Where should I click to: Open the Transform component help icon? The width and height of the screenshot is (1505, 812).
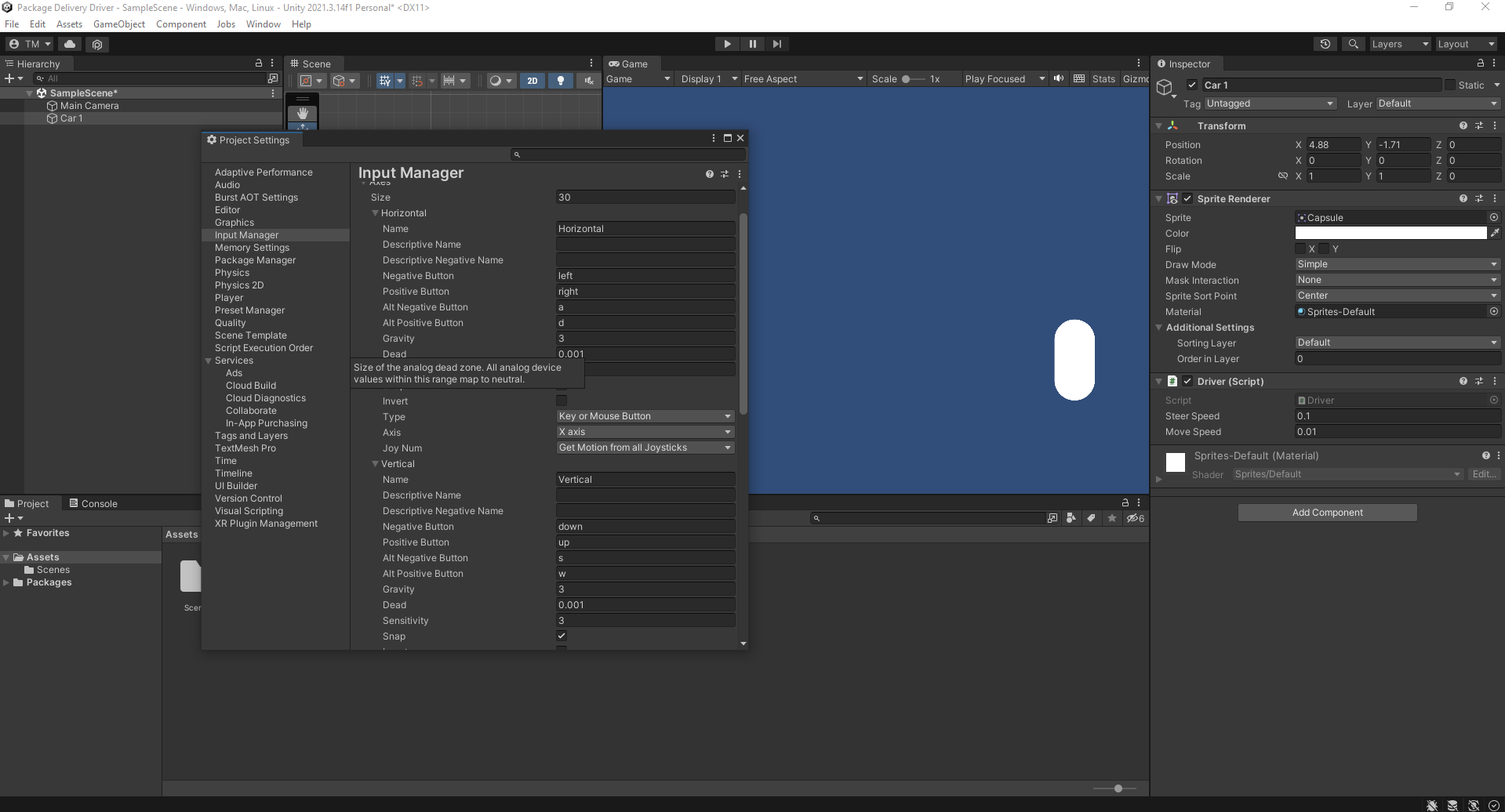click(1463, 125)
